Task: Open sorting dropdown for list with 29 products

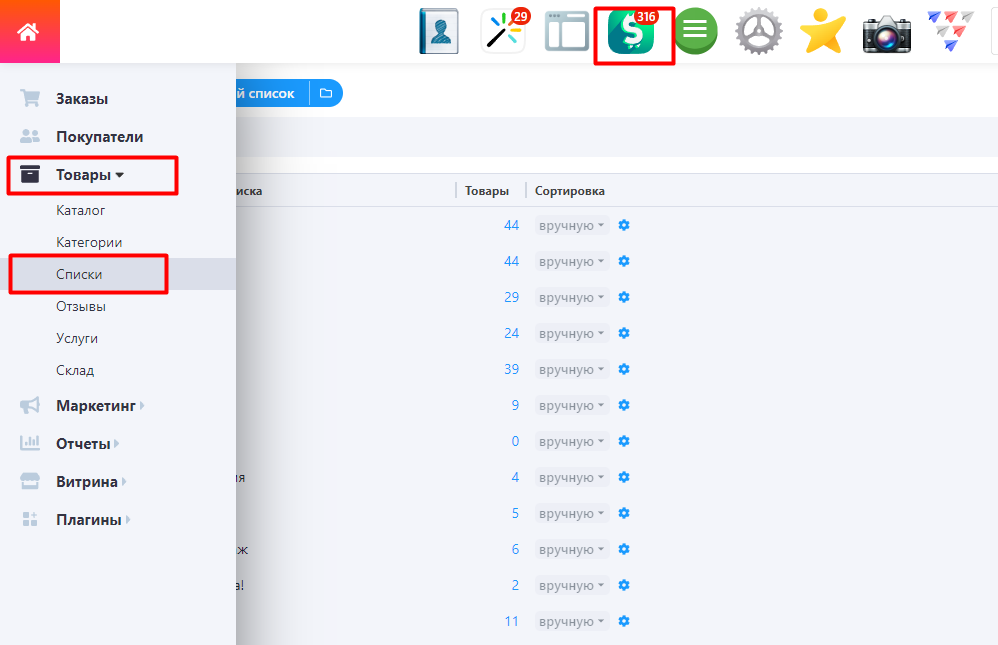Action: [x=571, y=298]
